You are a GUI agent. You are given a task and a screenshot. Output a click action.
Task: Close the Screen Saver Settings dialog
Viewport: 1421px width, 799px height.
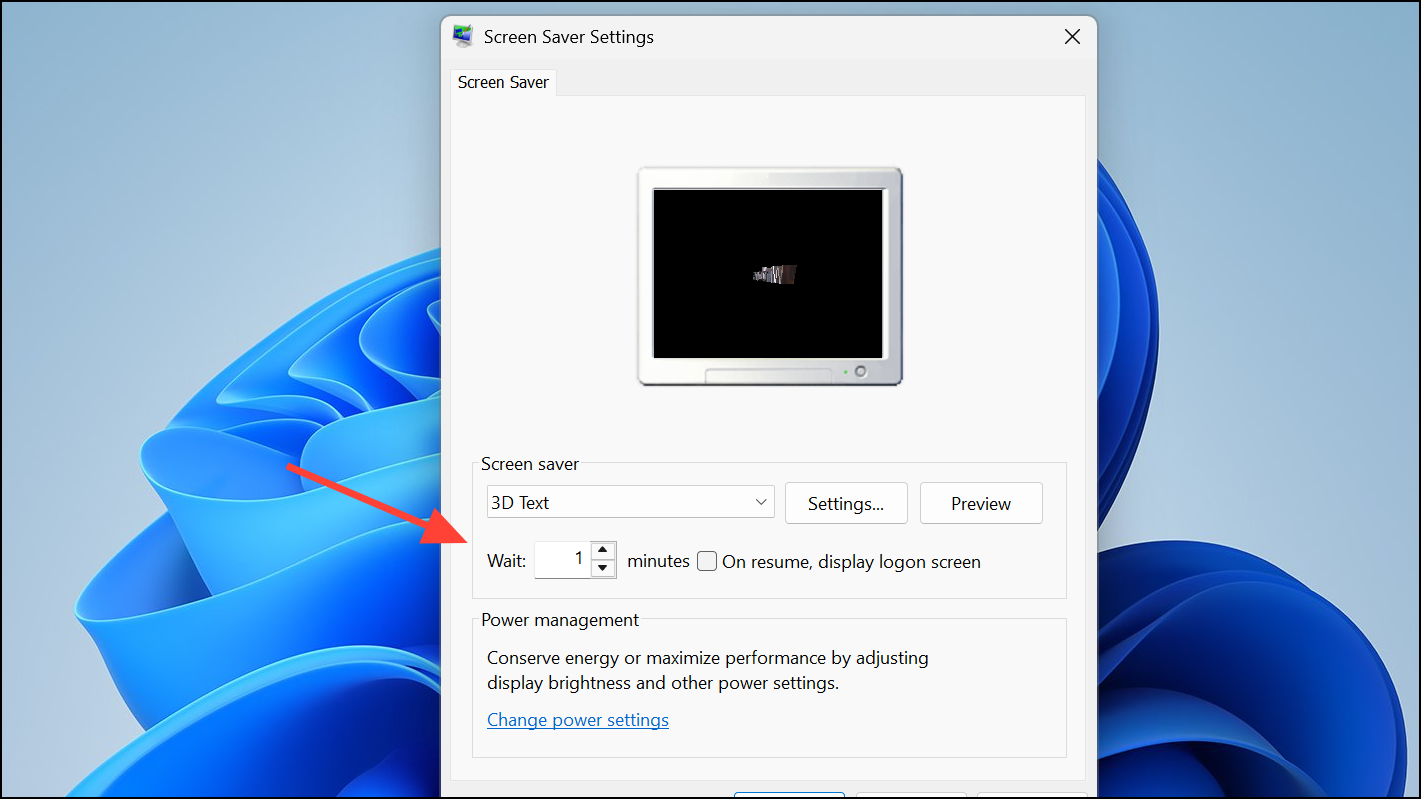pyautogui.click(x=1072, y=37)
